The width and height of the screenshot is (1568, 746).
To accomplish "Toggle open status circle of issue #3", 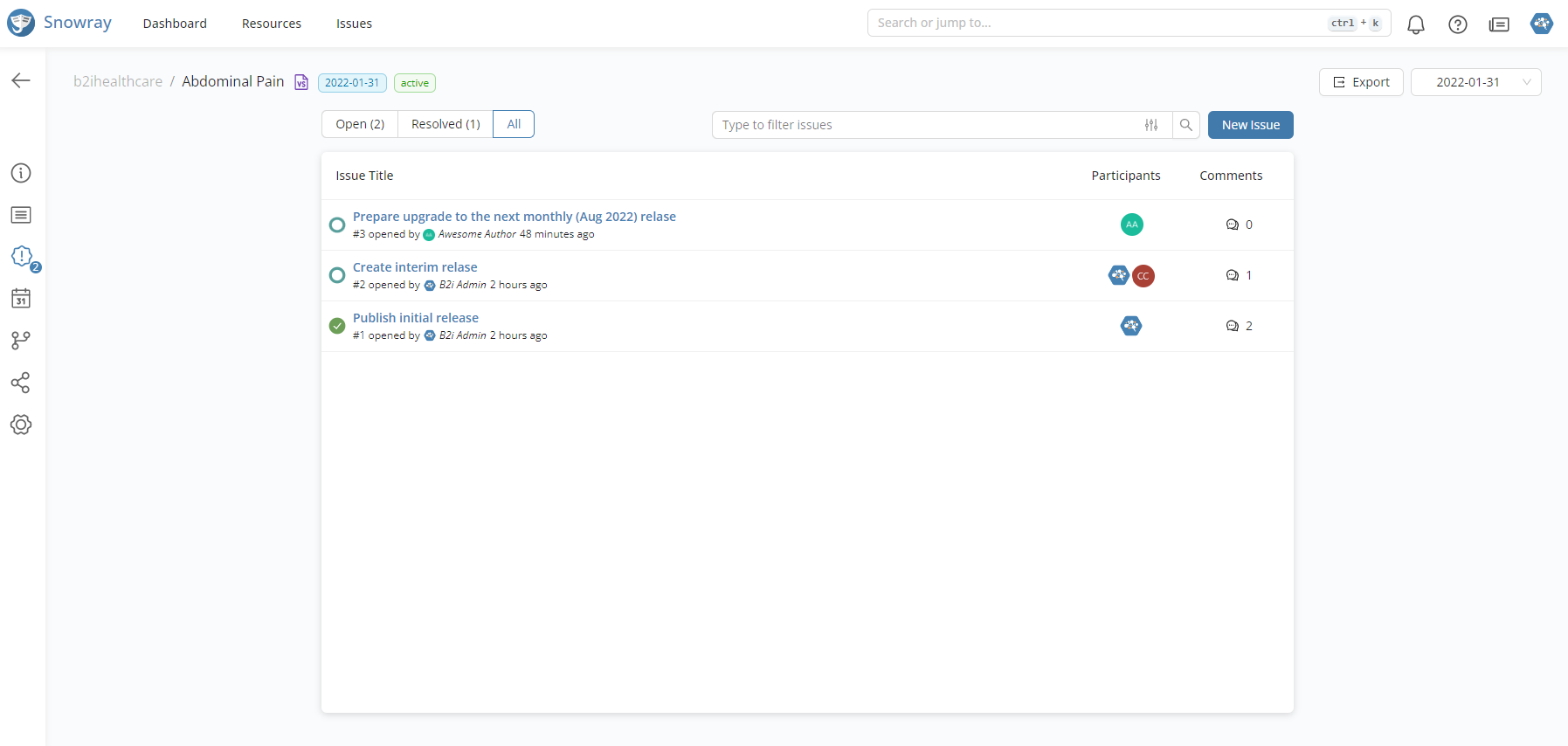I will [x=337, y=225].
